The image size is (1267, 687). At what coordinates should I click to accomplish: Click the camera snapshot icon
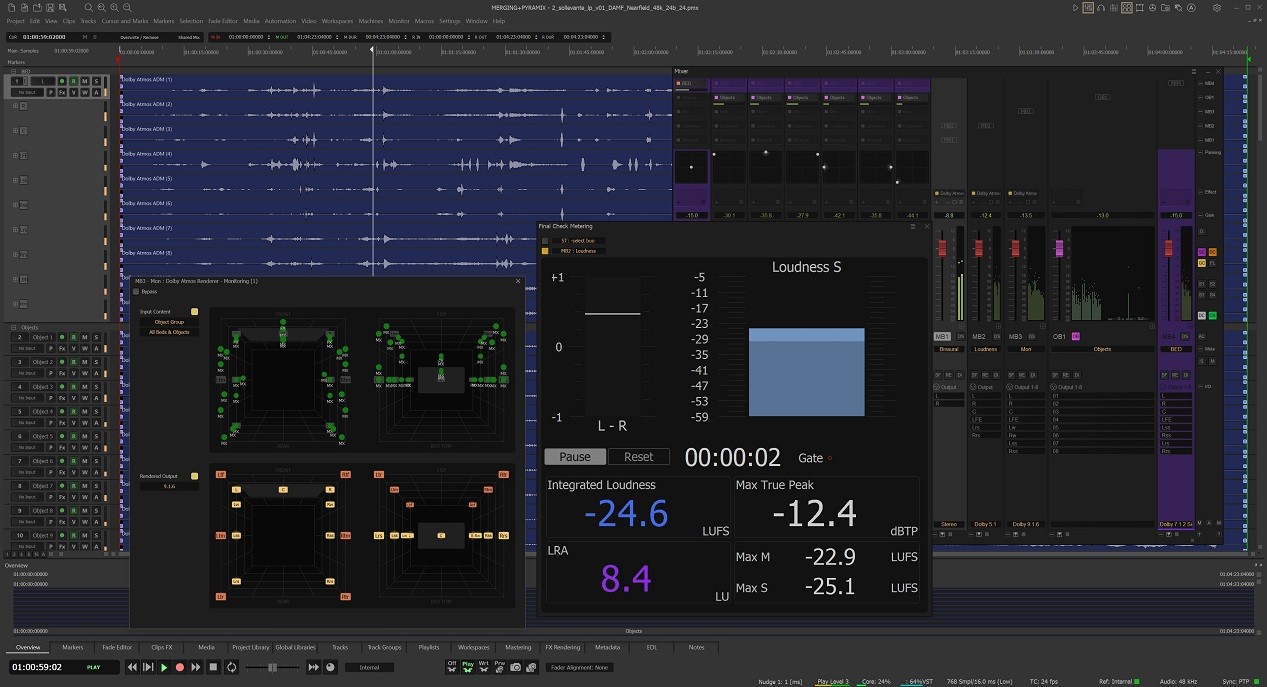tap(515, 667)
